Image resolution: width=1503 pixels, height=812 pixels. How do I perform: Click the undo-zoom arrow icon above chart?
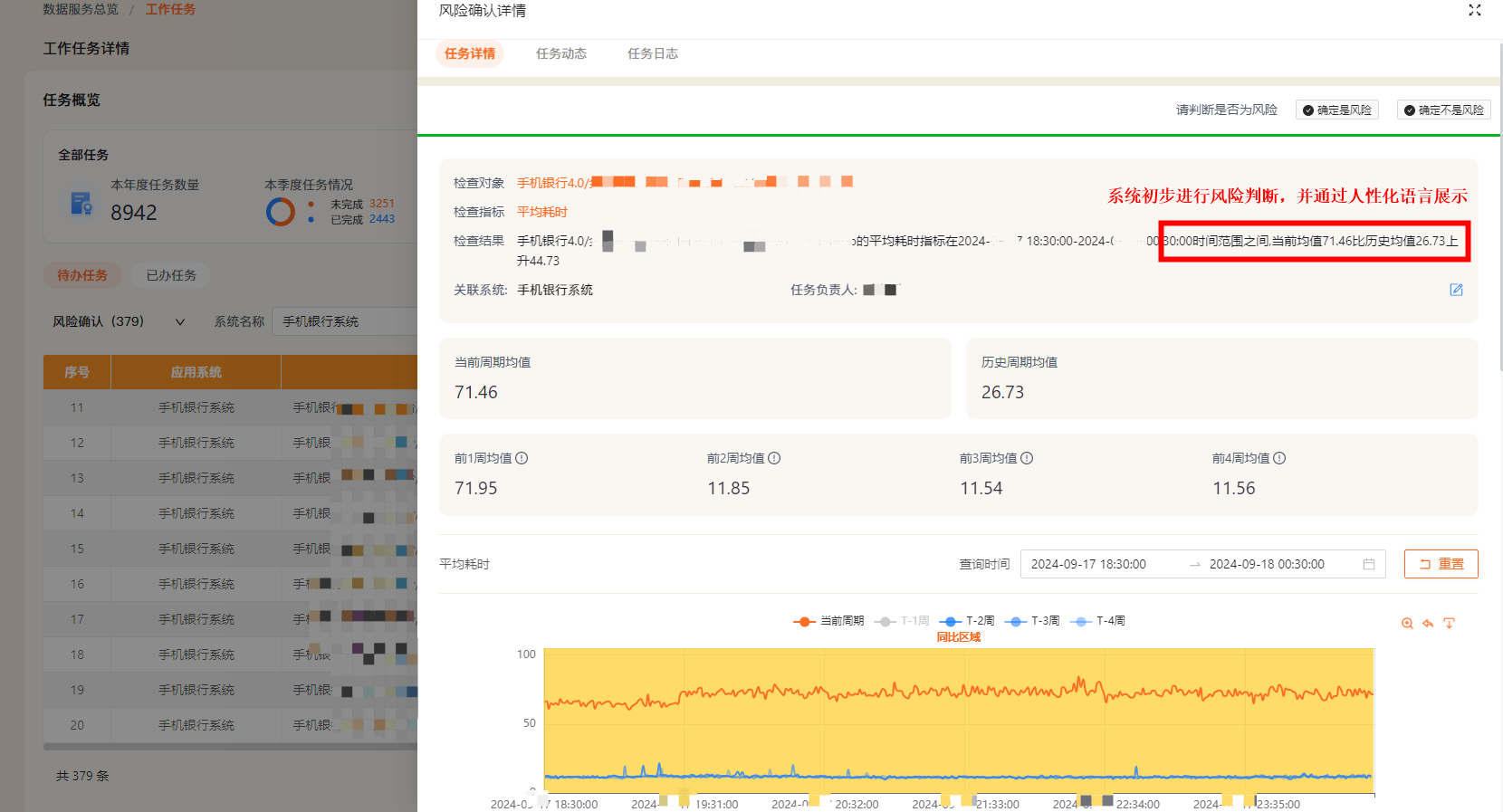(x=1428, y=624)
